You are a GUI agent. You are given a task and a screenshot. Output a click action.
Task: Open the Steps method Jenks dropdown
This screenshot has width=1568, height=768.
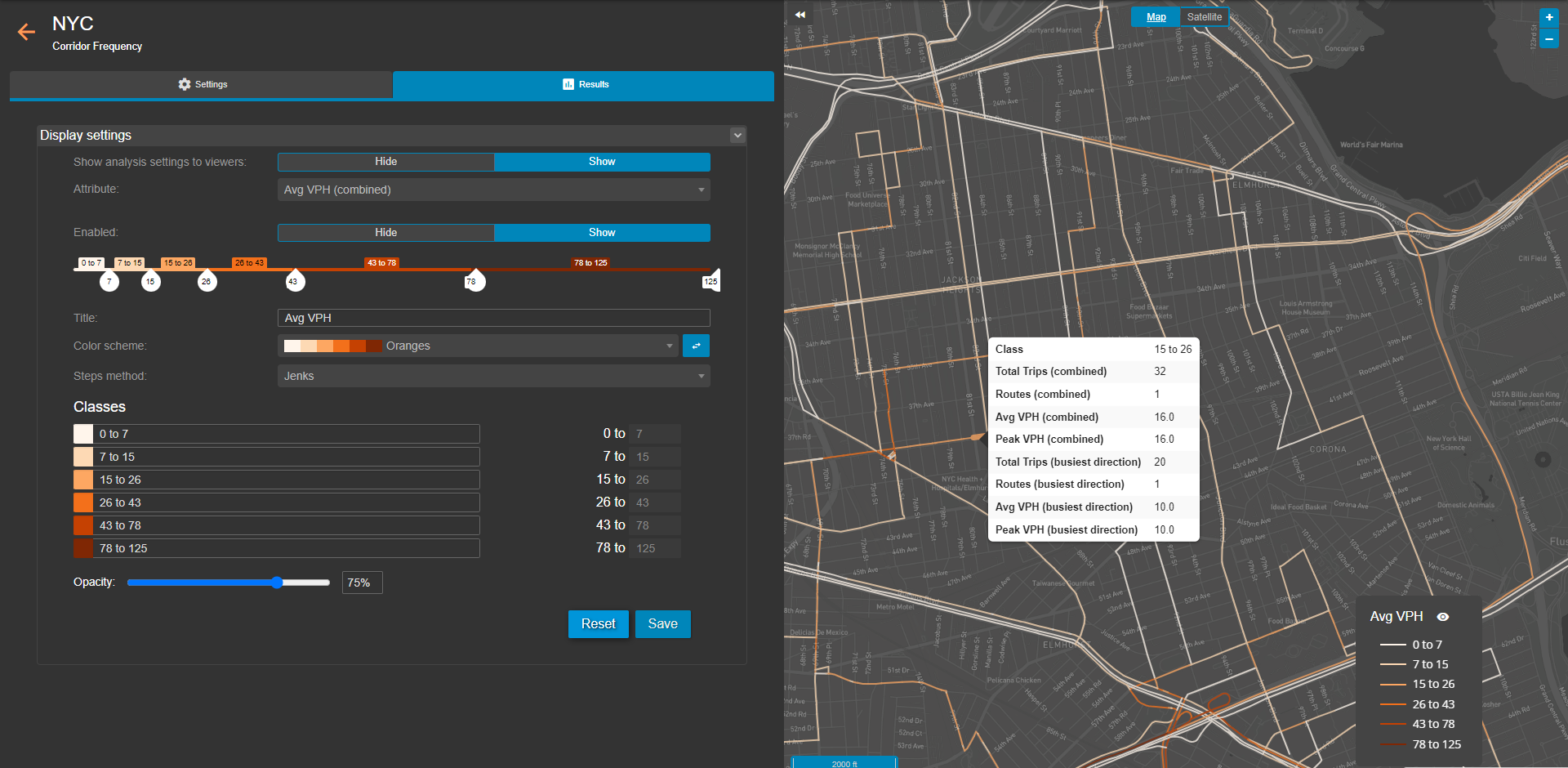(x=493, y=376)
